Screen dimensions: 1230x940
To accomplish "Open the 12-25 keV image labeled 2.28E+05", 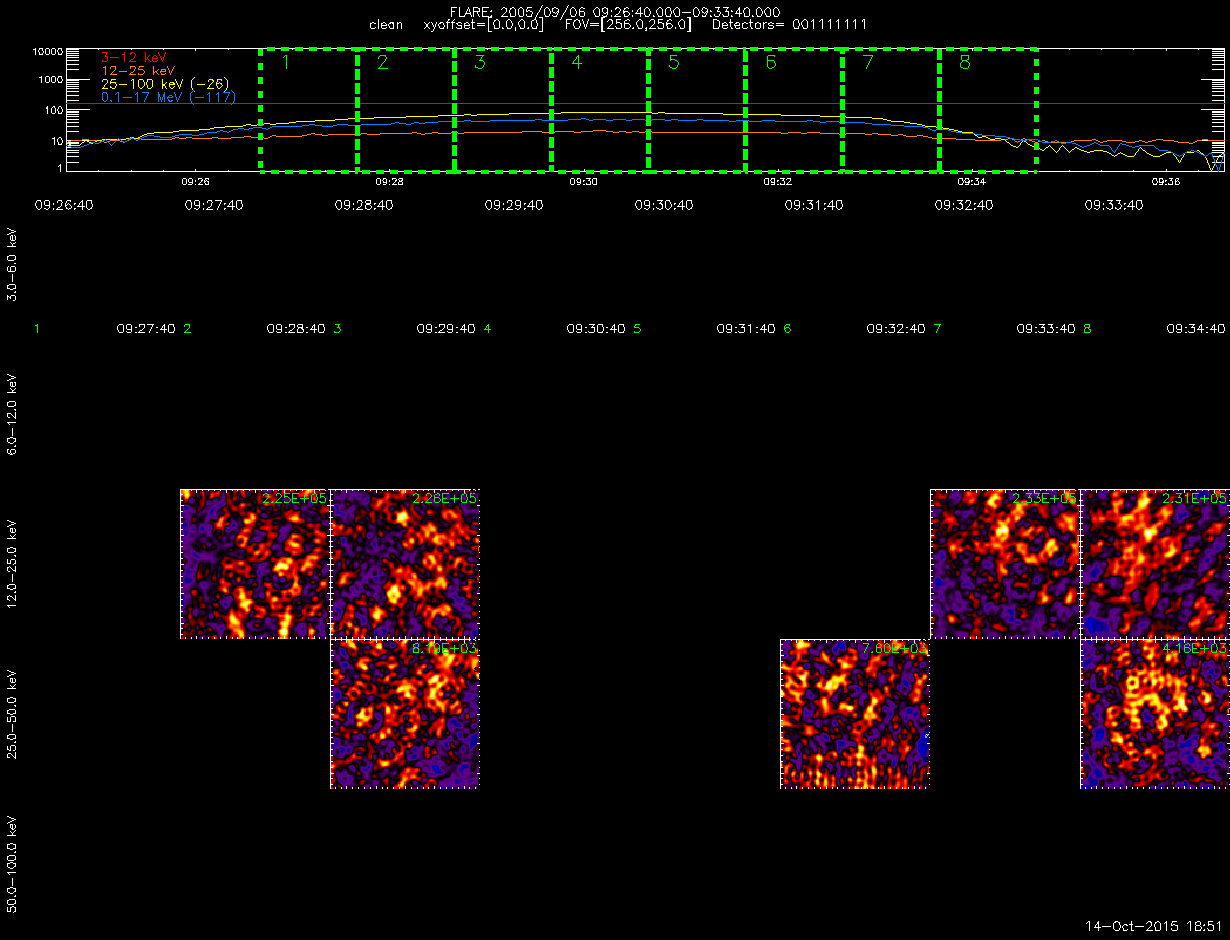I will [x=405, y=564].
